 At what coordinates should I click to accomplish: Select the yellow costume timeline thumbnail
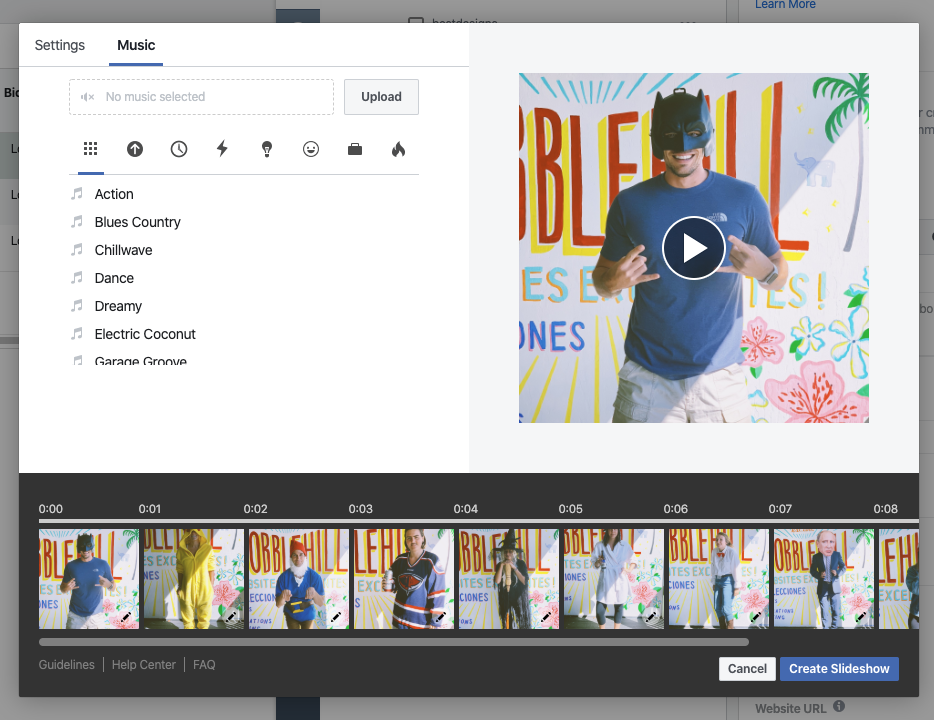(193, 579)
